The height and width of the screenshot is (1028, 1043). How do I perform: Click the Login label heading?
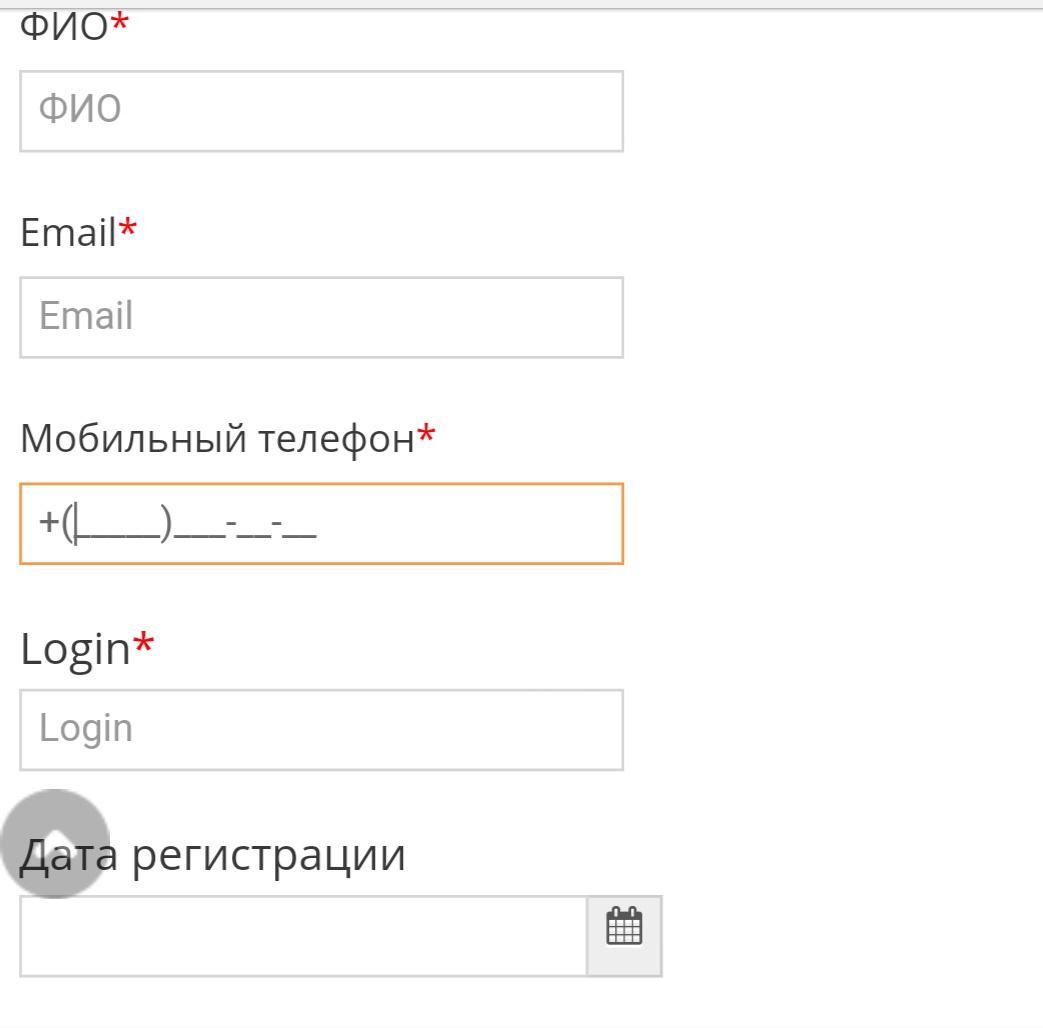coord(75,649)
